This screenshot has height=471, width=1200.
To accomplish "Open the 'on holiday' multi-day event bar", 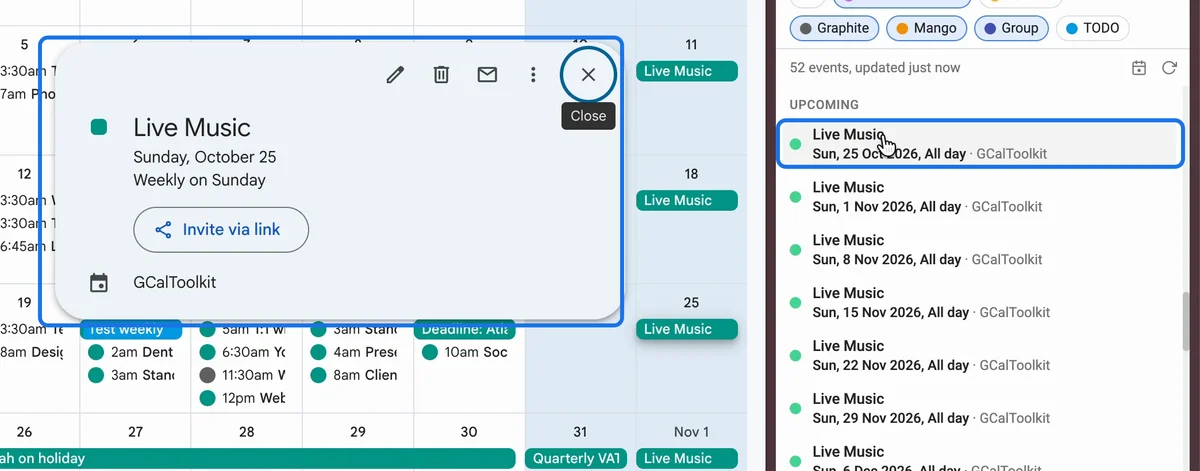I will click(x=258, y=458).
